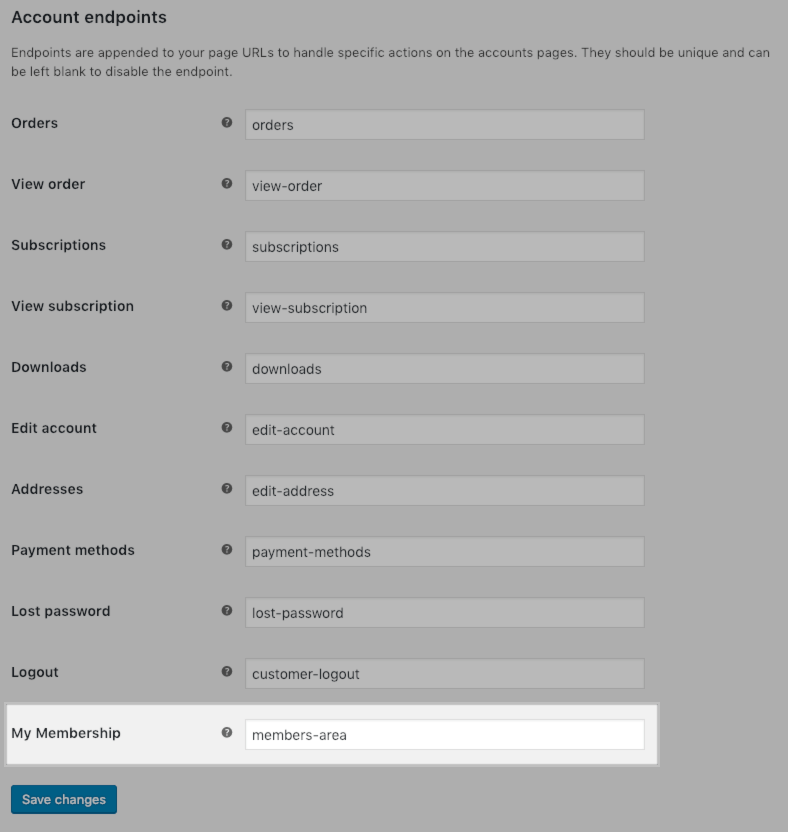Select the members-area endpoint input field
The image size is (788, 832).
444,734
